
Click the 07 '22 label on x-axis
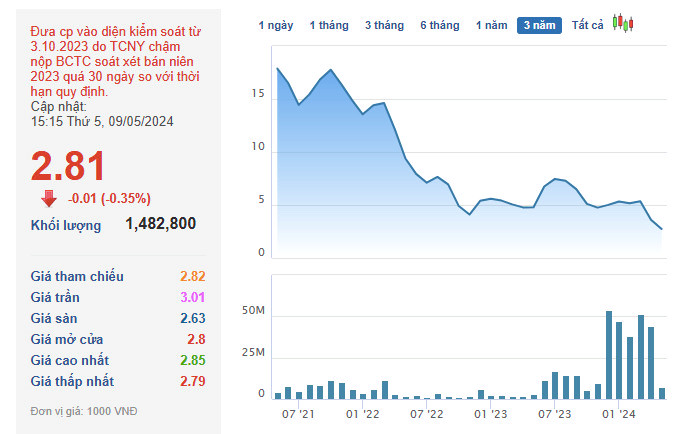coord(427,413)
